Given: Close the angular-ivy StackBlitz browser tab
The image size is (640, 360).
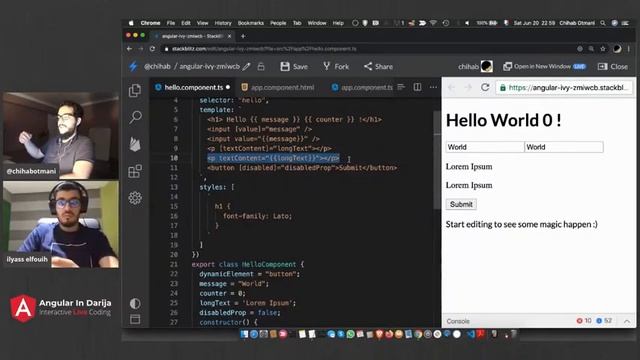Looking at the screenshot, I should 229,36.
